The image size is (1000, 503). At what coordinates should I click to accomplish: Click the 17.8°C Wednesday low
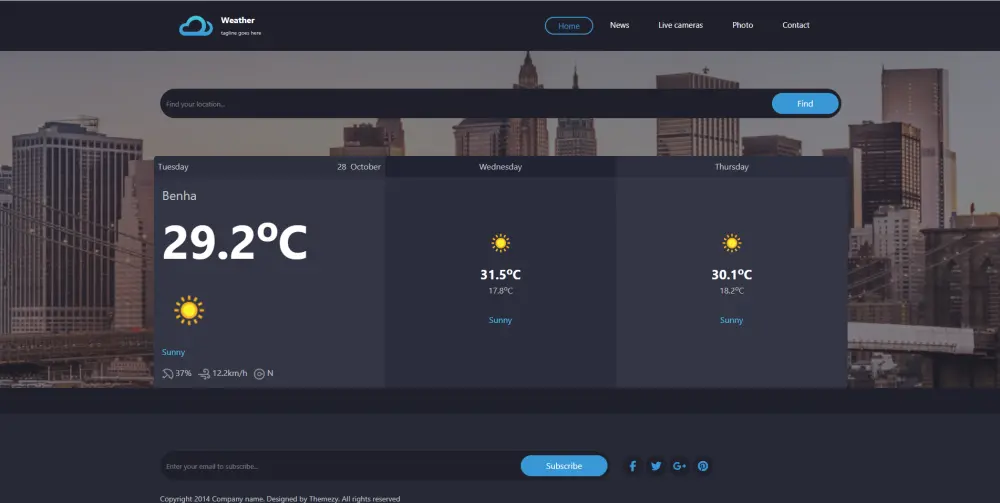501,291
